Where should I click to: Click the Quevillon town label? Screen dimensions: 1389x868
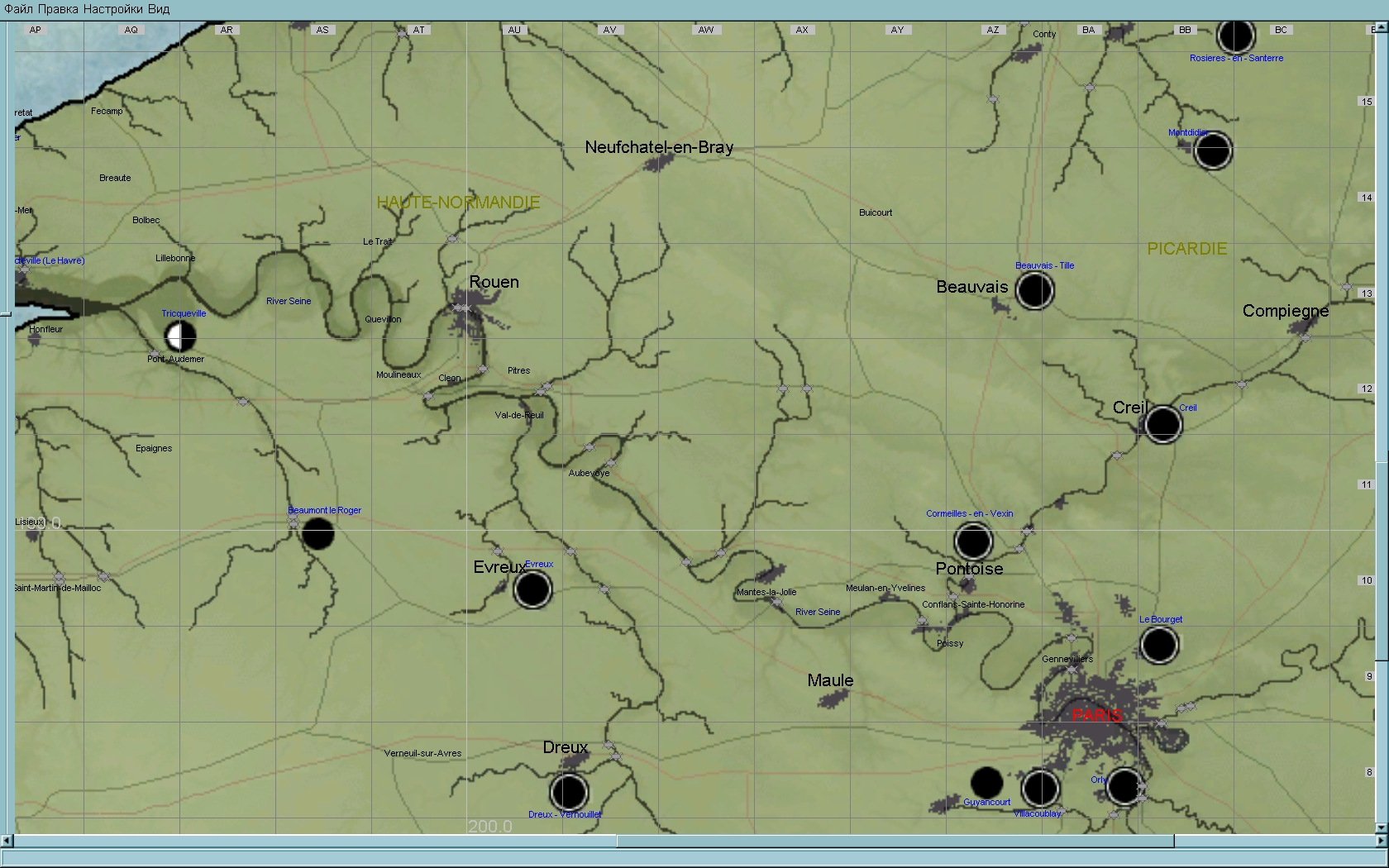click(383, 319)
